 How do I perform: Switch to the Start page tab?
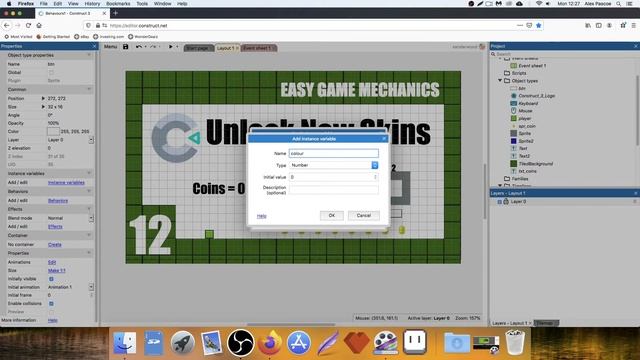click(198, 48)
